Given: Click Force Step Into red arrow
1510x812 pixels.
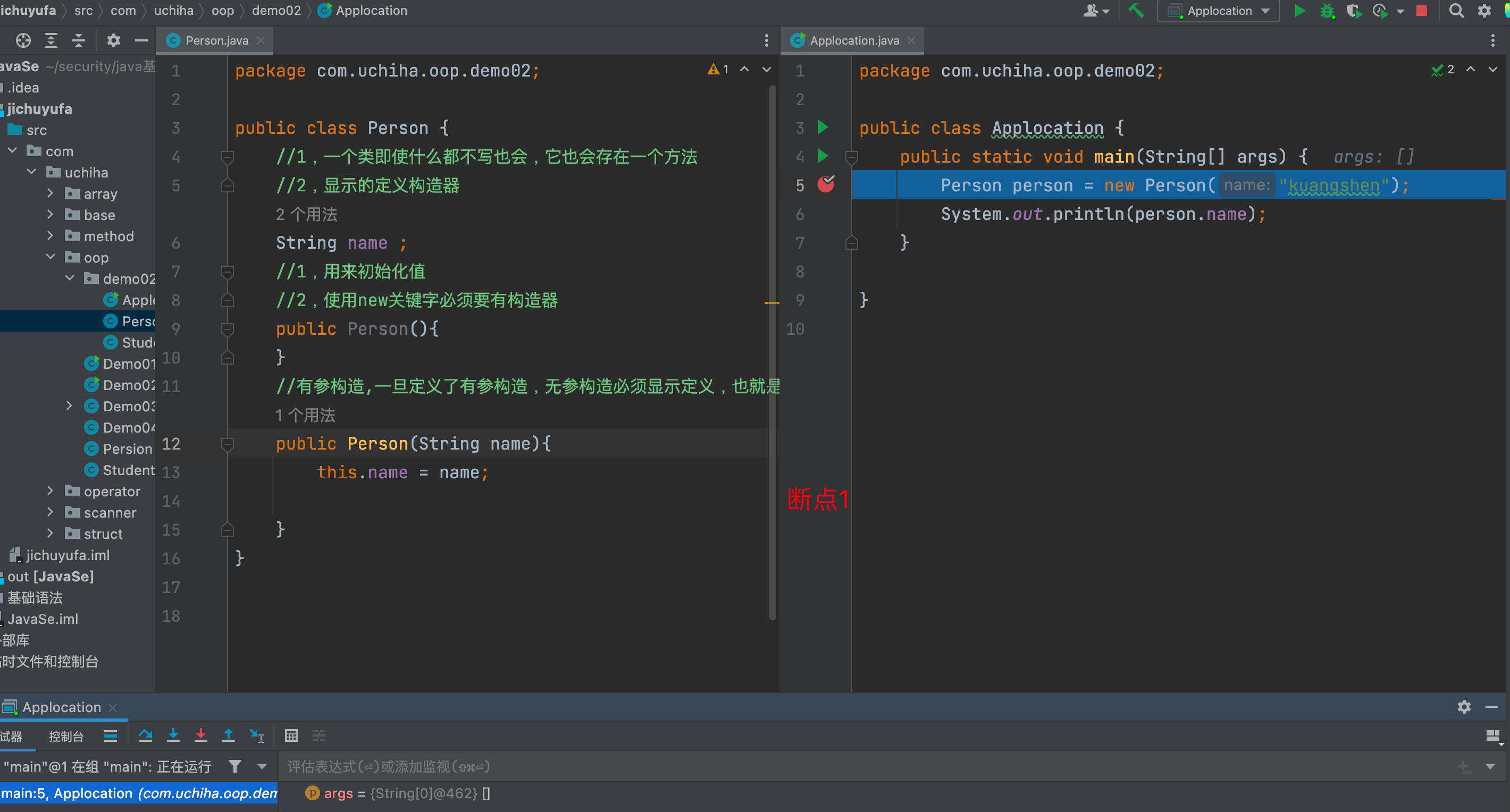Looking at the screenshot, I should pos(201,736).
